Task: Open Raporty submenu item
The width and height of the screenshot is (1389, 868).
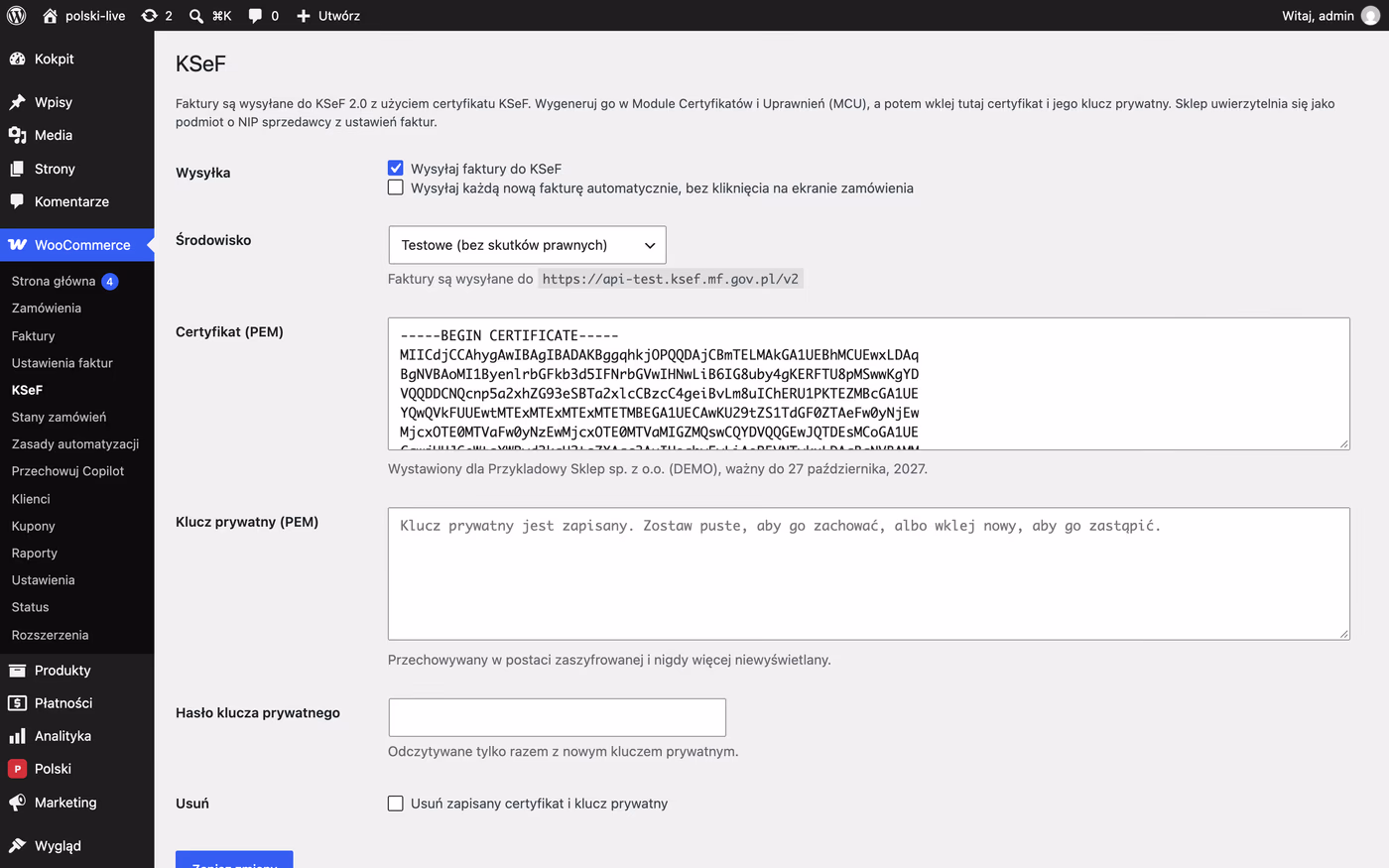Action: point(35,554)
